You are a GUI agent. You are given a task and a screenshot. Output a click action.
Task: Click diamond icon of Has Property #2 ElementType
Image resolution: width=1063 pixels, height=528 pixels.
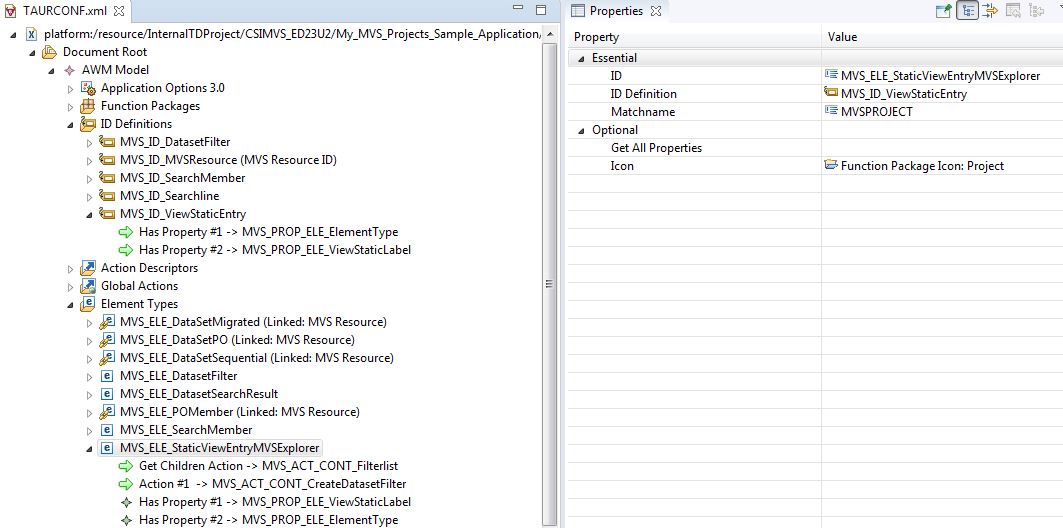click(126, 521)
